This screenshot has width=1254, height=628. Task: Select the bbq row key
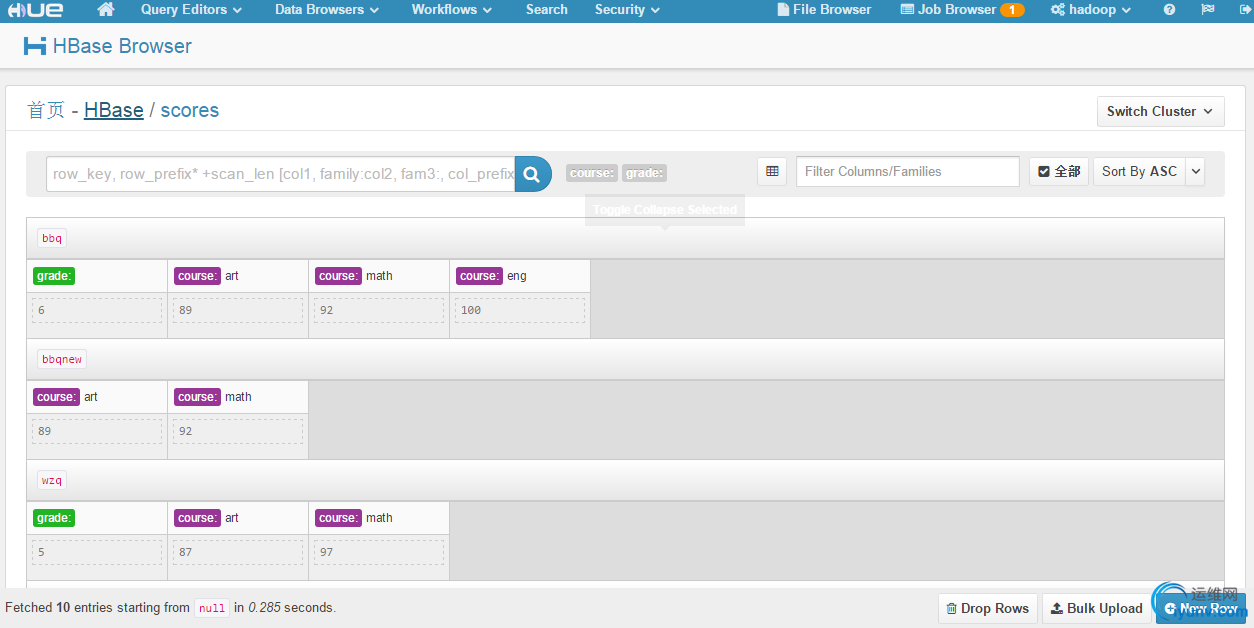52,238
